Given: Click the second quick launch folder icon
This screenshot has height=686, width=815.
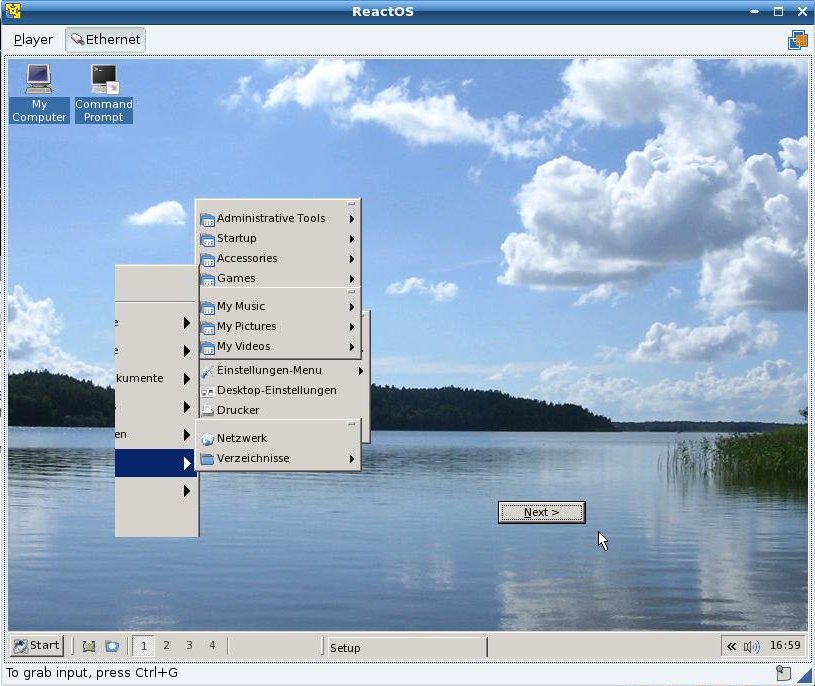Looking at the screenshot, I should (x=112, y=646).
